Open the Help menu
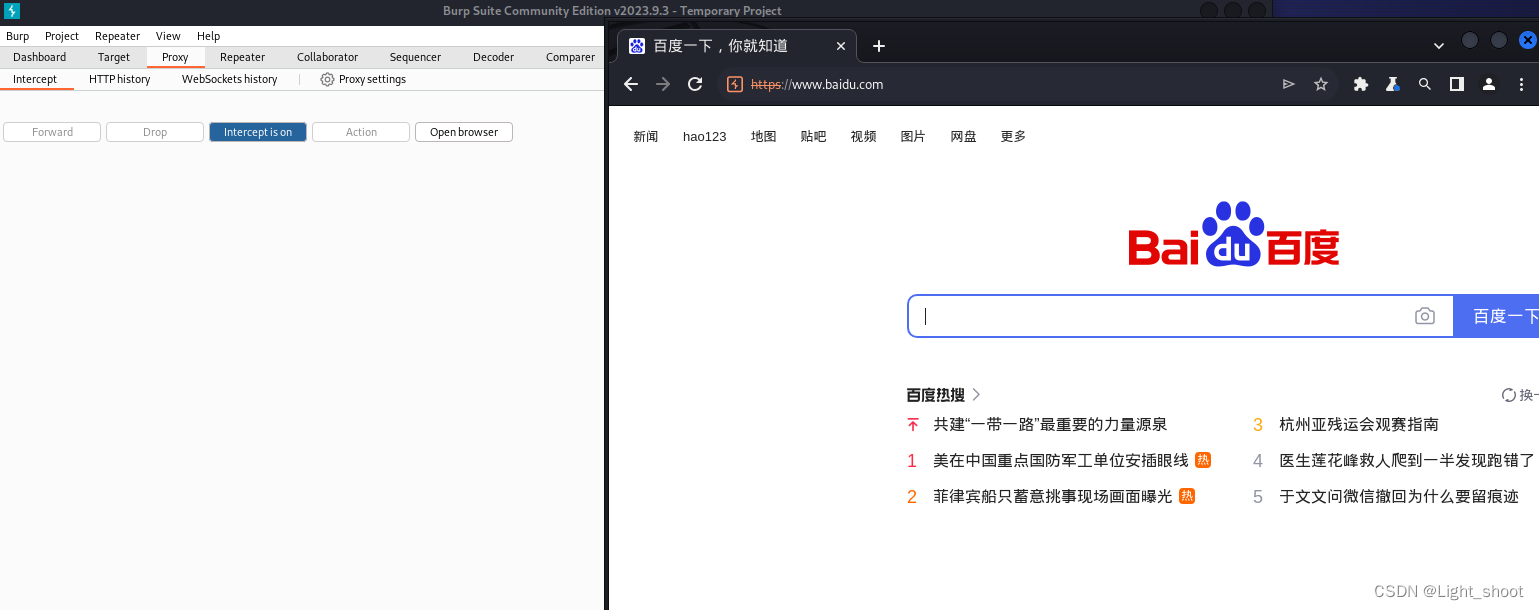Image resolution: width=1539 pixels, height=610 pixels. pyautogui.click(x=208, y=36)
